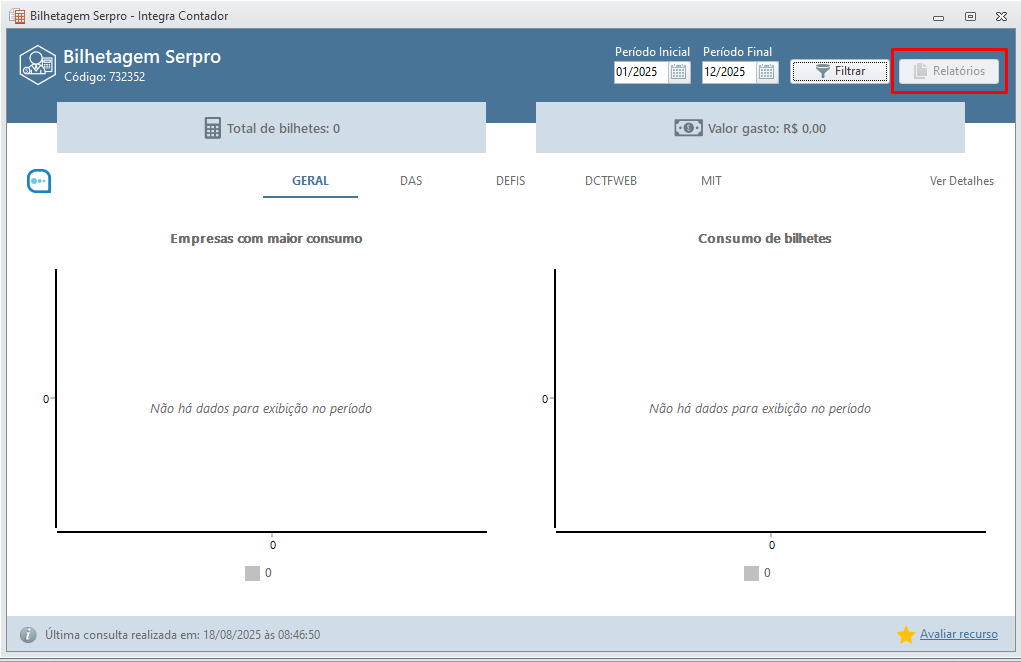
Task: Switch to the DAS tab
Action: 411,181
